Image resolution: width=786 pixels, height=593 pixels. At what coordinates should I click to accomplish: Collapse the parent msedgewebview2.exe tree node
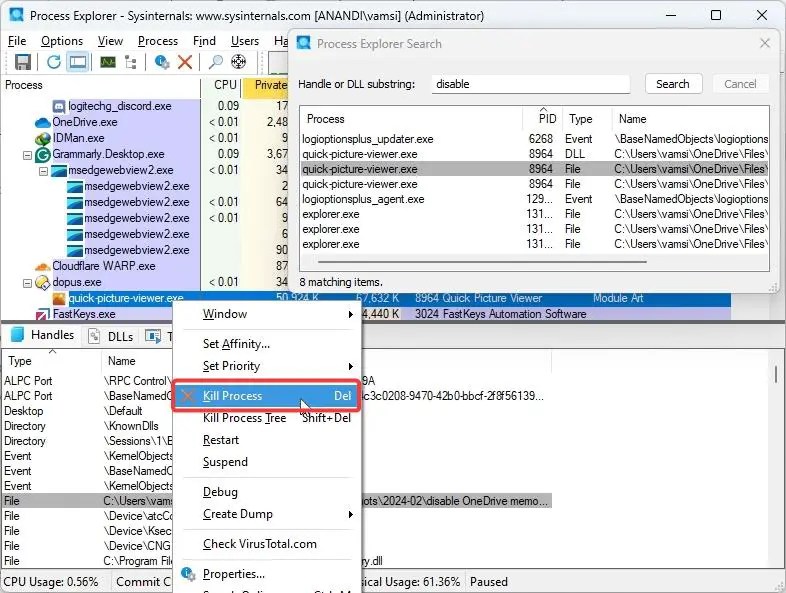pyautogui.click(x=44, y=171)
